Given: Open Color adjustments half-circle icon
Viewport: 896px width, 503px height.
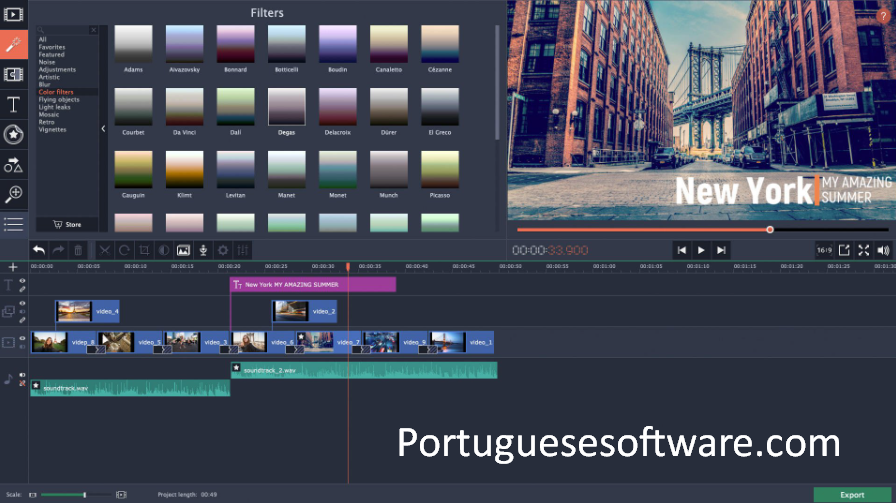Looking at the screenshot, I should (x=163, y=250).
